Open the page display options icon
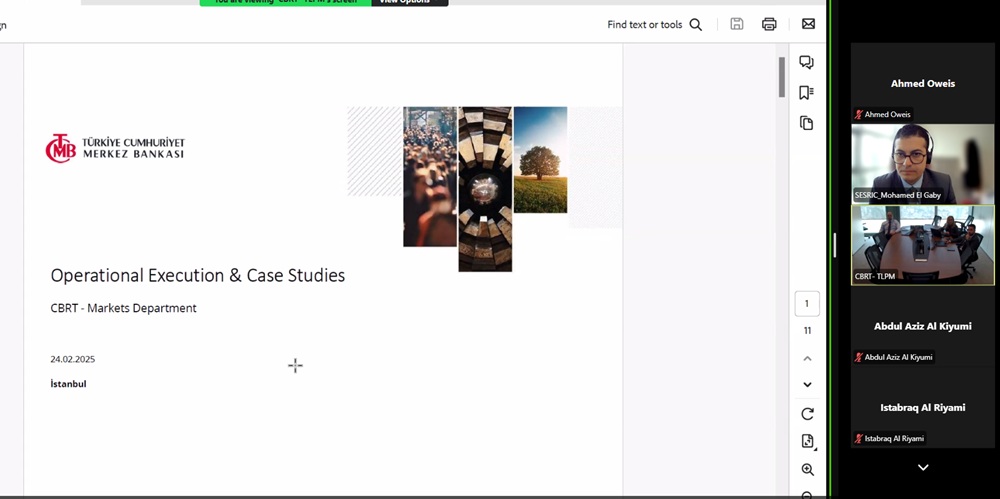The height and width of the screenshot is (499, 1000). pyautogui.click(x=807, y=442)
